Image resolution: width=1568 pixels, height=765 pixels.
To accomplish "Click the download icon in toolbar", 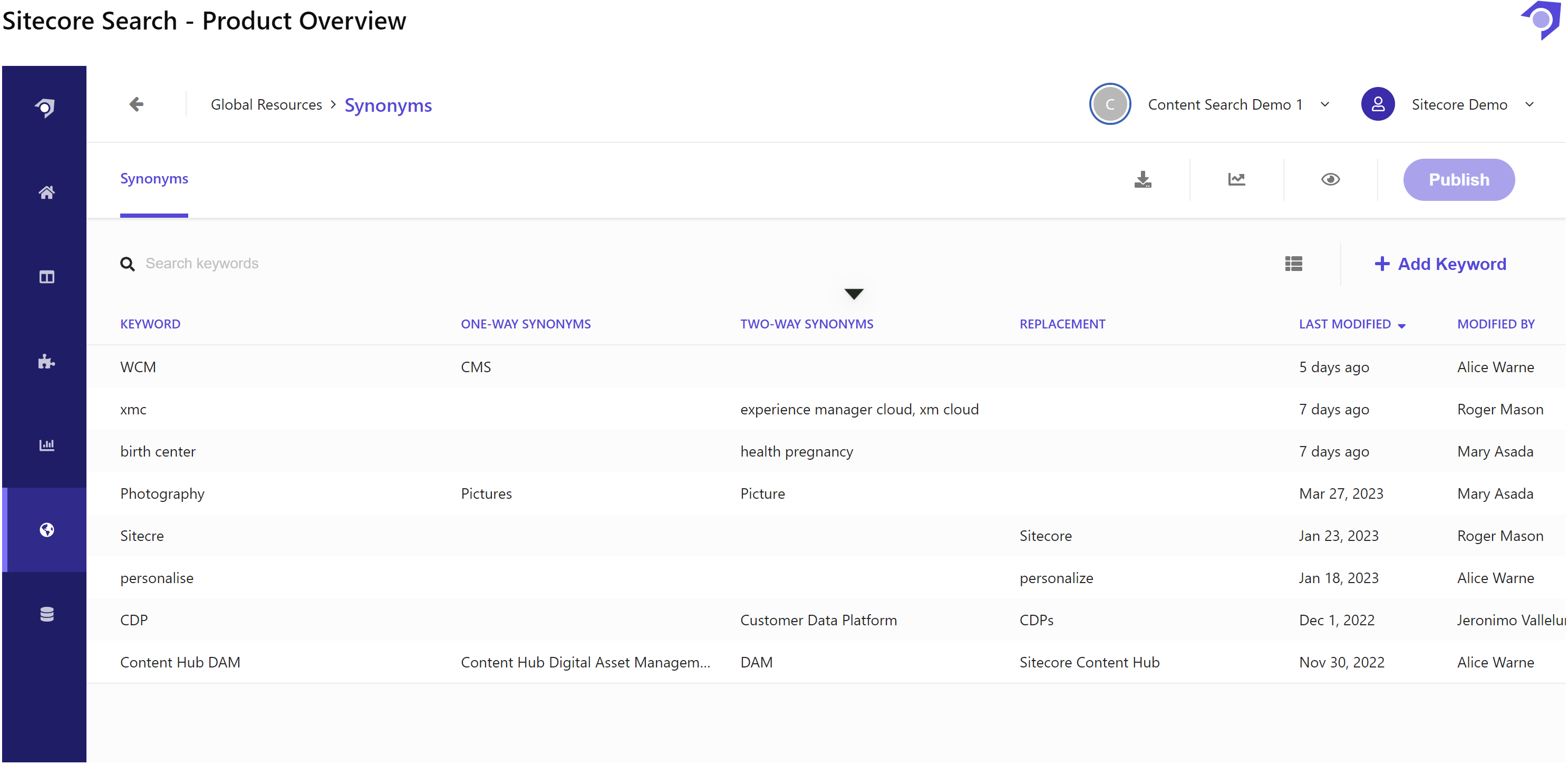I will click(x=1143, y=180).
